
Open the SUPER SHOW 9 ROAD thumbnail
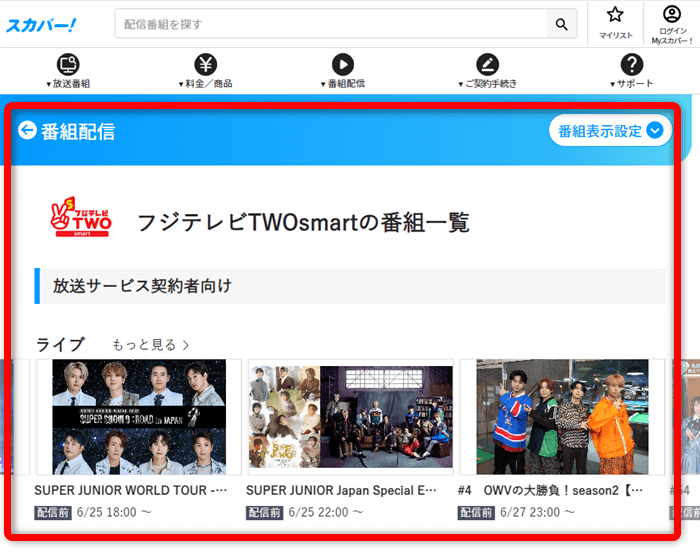139,417
